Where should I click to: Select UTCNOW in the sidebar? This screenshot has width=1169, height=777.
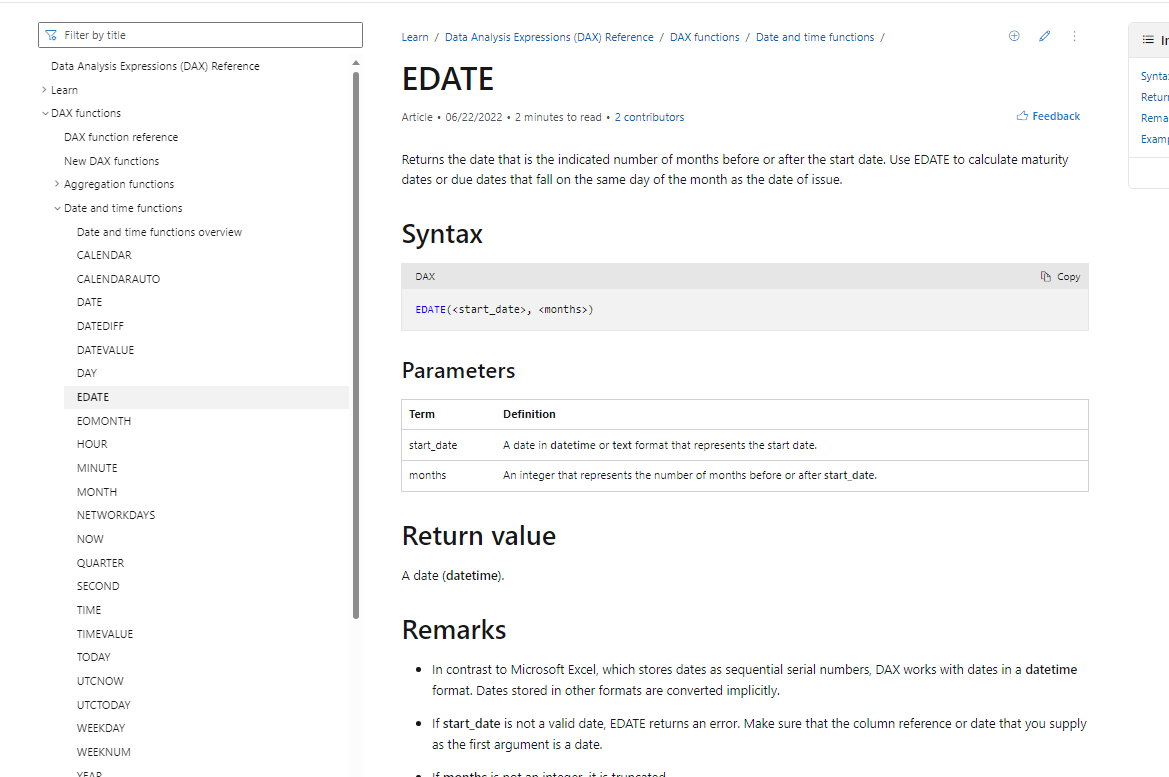click(x=100, y=681)
